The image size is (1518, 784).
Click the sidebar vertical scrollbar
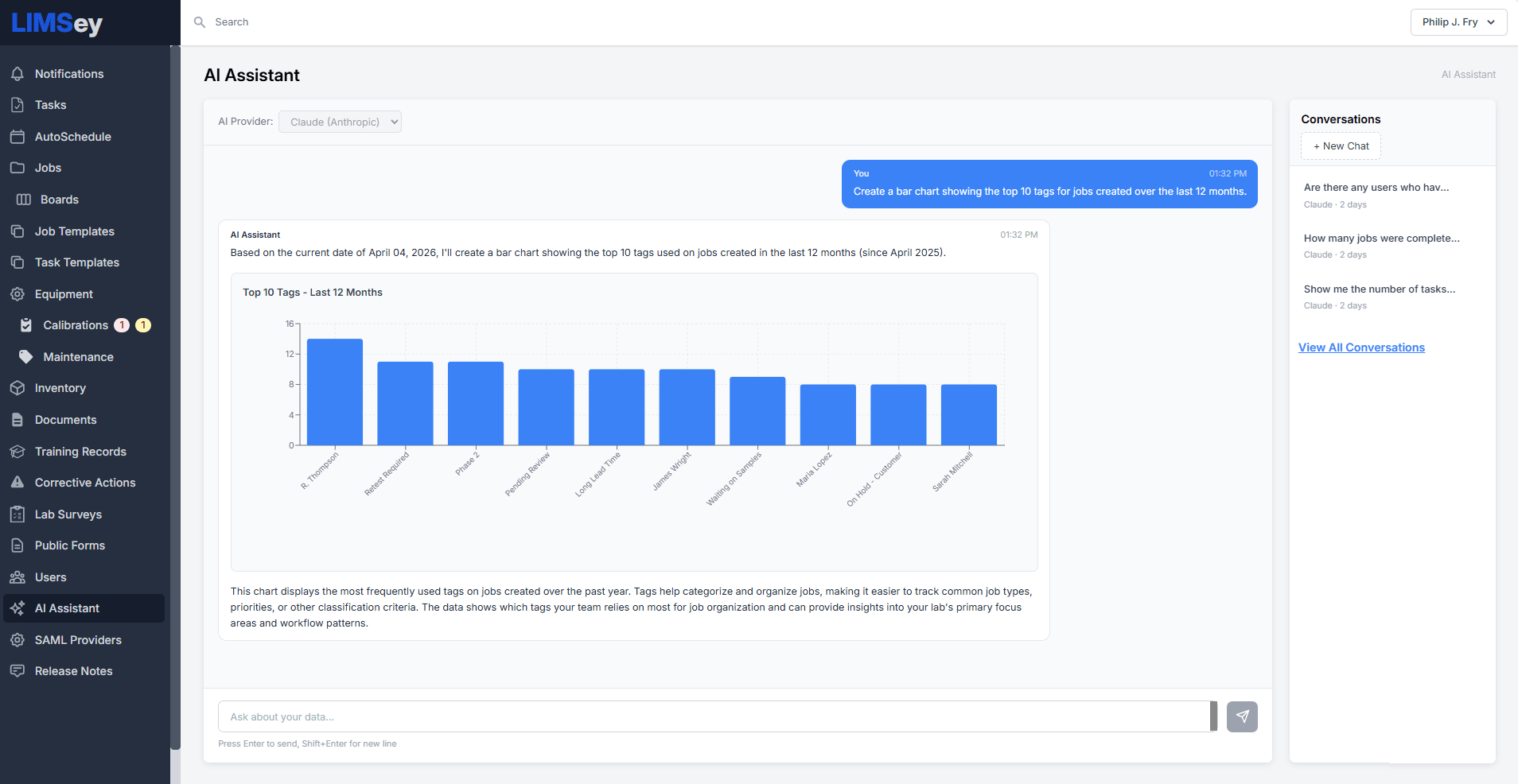pos(175,398)
